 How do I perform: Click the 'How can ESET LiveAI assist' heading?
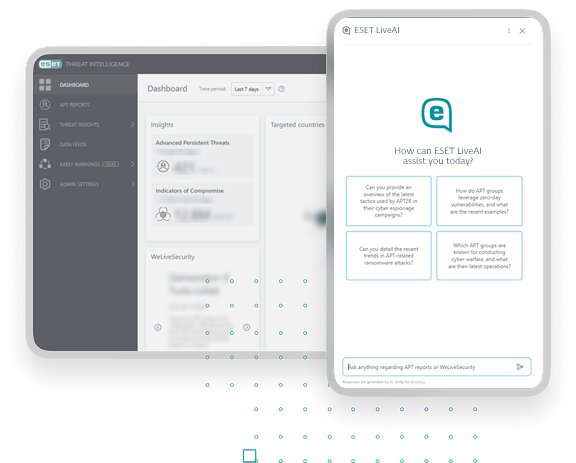[x=438, y=156]
